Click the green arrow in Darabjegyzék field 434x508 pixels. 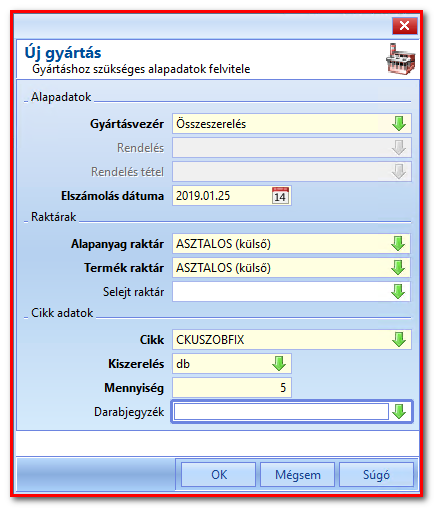(x=399, y=412)
